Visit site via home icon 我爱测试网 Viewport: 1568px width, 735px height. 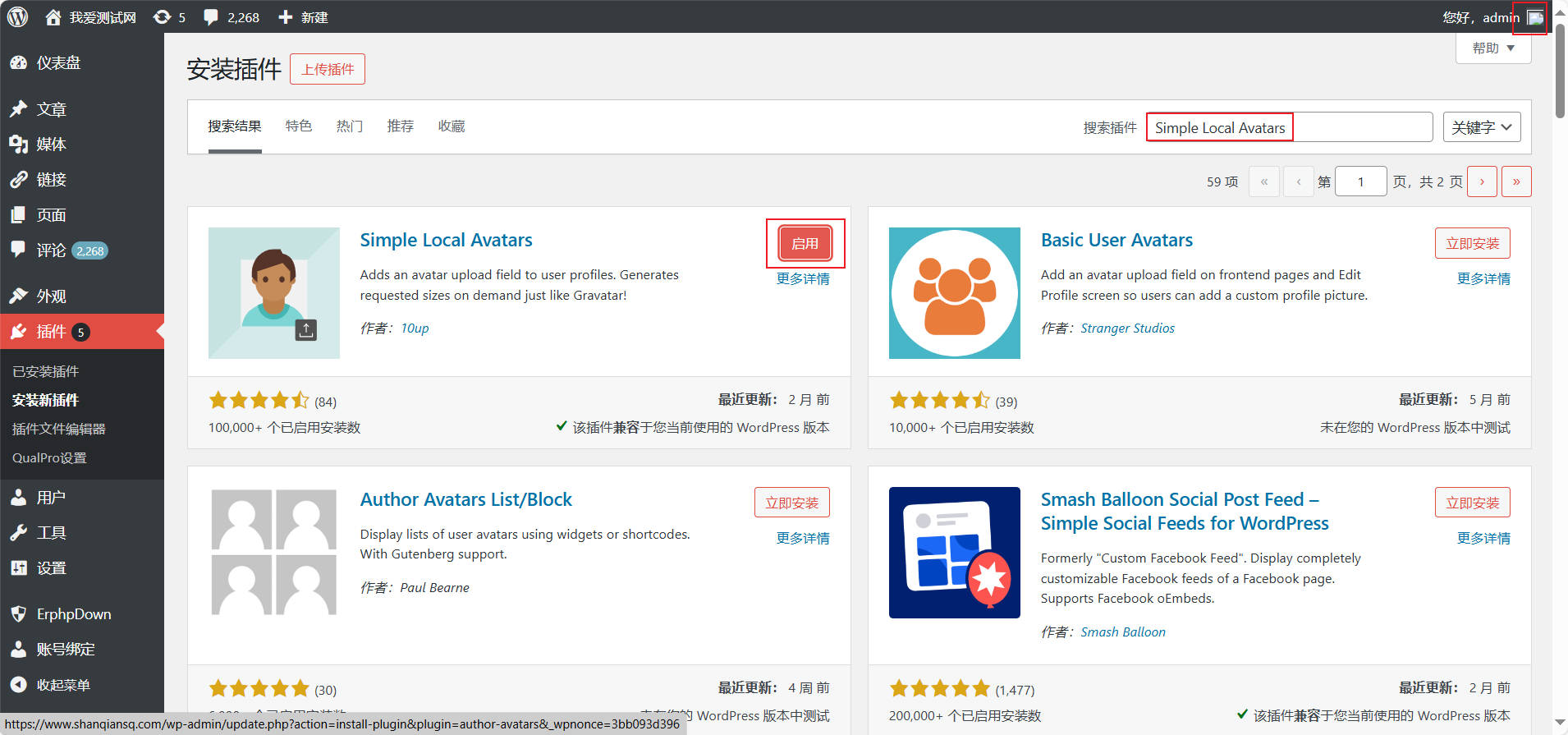tap(53, 17)
